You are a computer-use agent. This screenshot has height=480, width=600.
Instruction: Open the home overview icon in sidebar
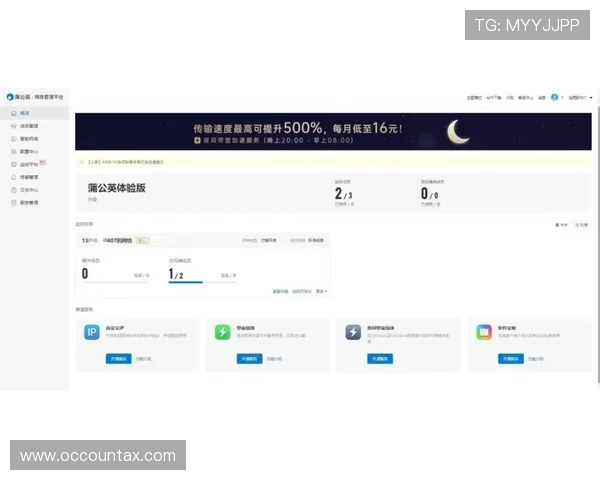14,113
